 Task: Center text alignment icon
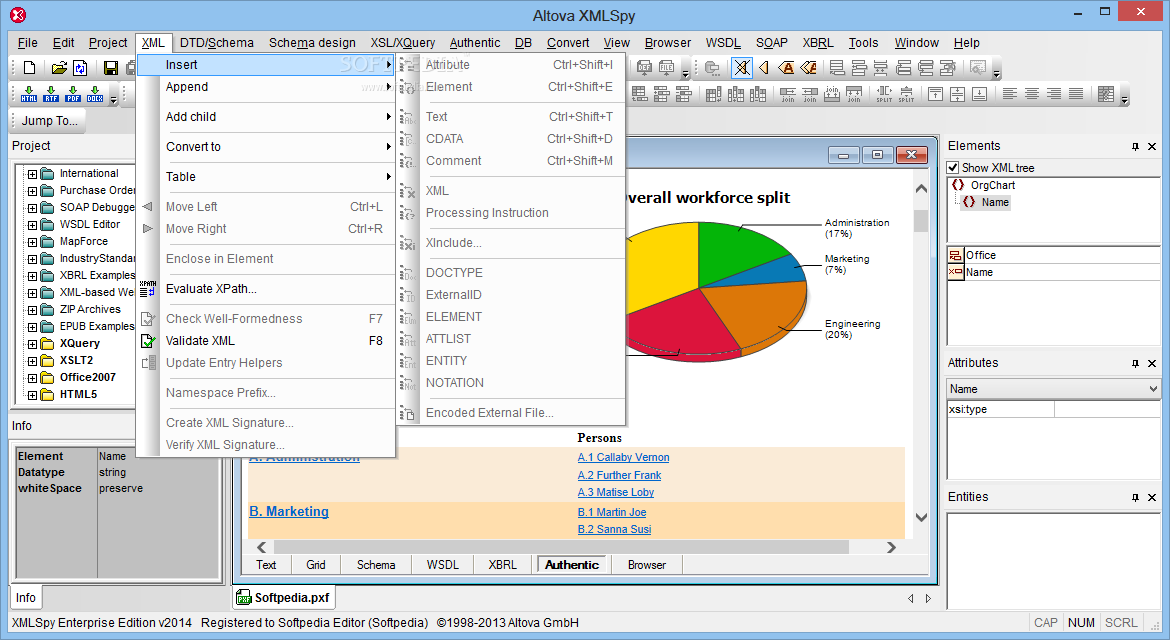1032,94
